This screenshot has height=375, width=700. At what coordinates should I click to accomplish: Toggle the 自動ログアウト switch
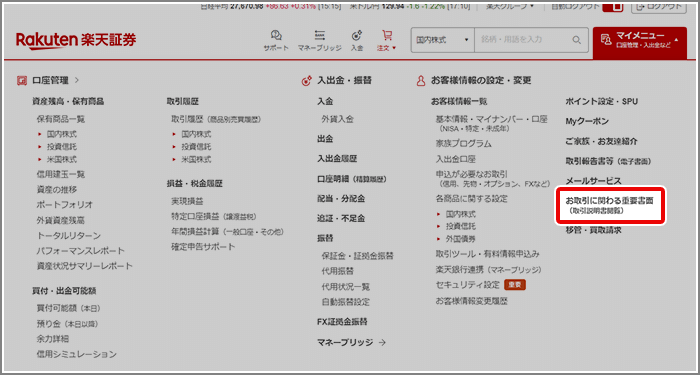click(x=612, y=6)
